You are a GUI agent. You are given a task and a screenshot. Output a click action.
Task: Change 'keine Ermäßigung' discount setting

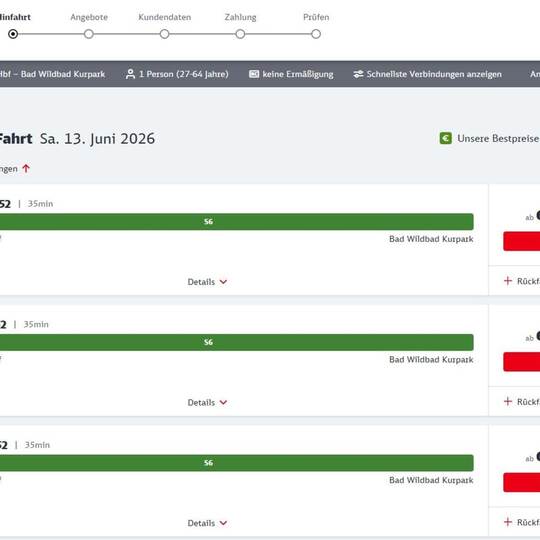[298, 74]
